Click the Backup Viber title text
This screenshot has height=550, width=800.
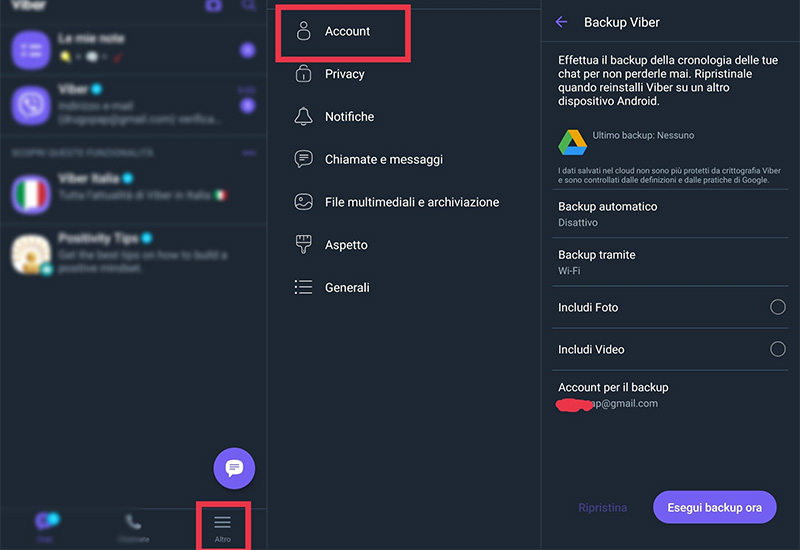(621, 22)
